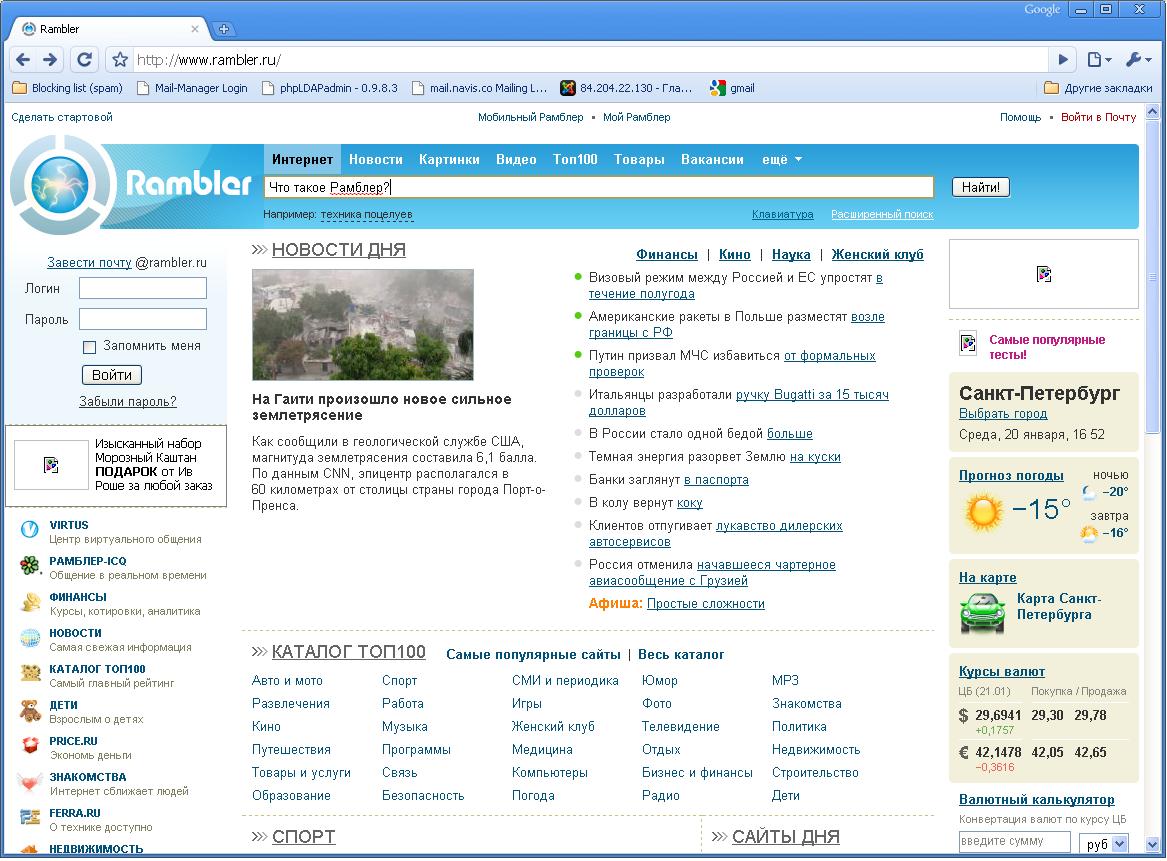Open Финансы news category link
Viewport: 1167px width, 861px height.
[666, 255]
